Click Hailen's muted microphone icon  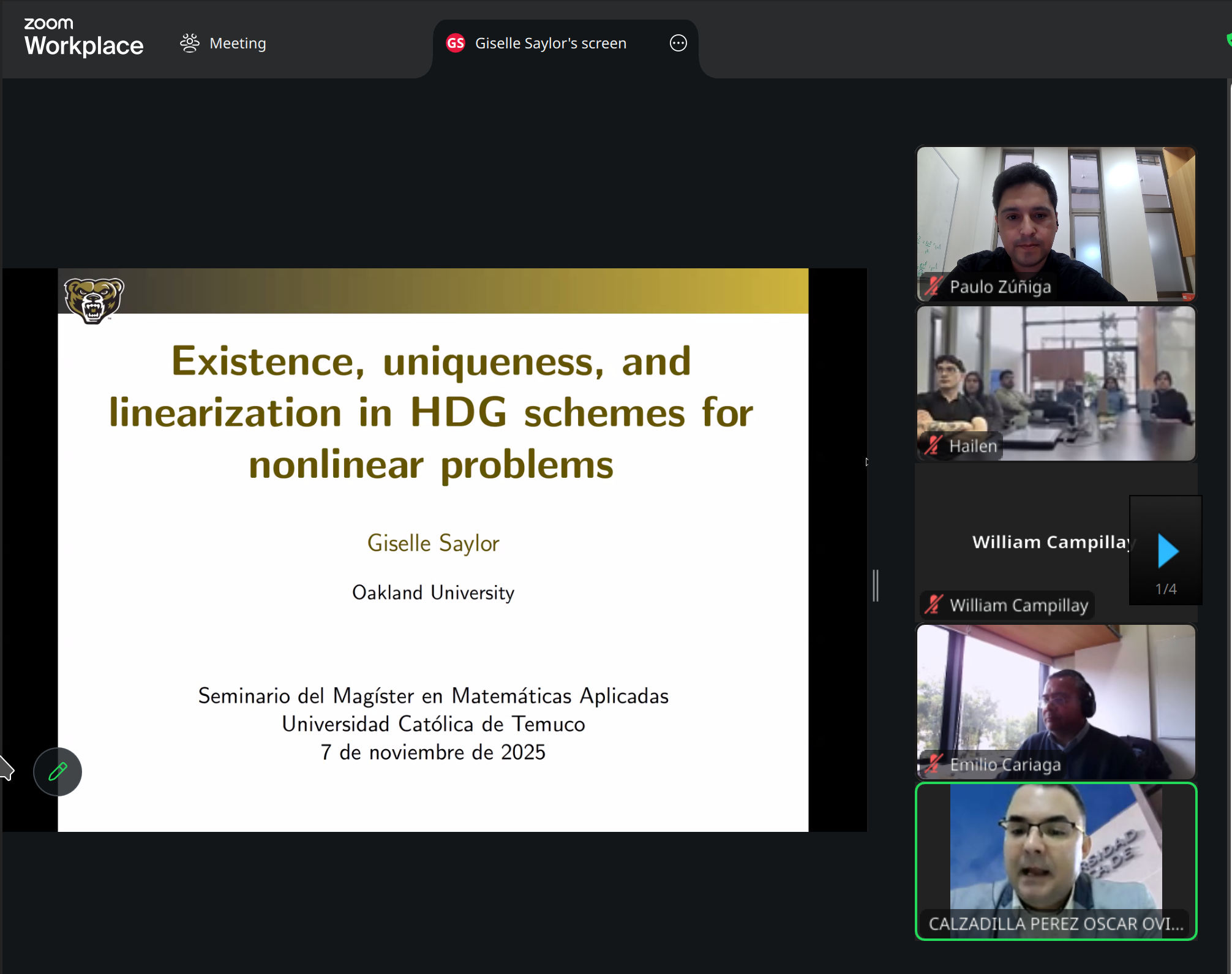tap(933, 445)
